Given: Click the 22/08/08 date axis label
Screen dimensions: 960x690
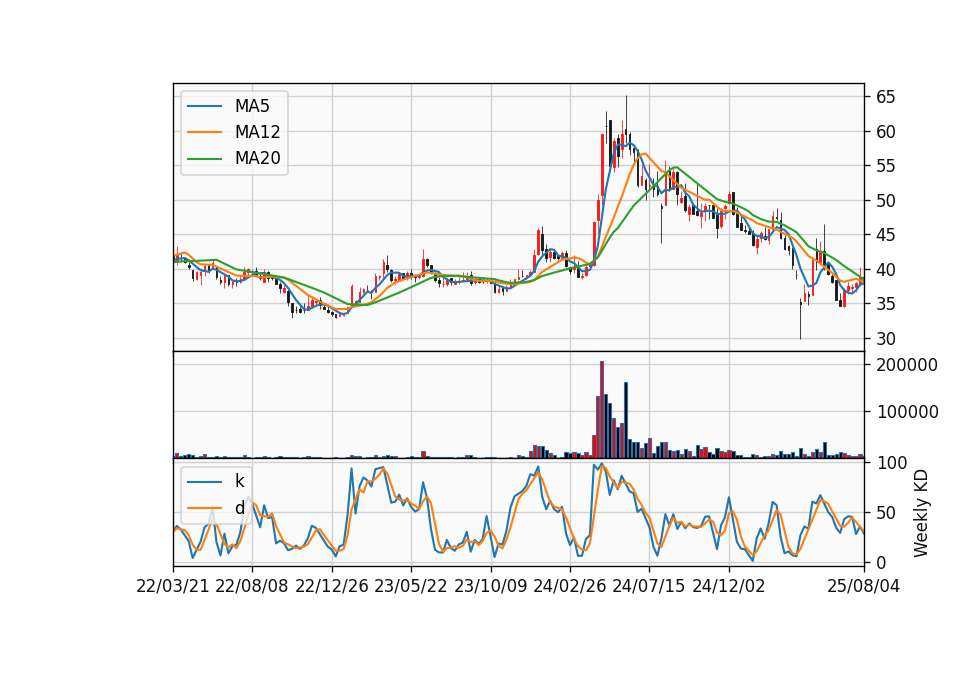Looking at the screenshot, I should pos(252,586).
